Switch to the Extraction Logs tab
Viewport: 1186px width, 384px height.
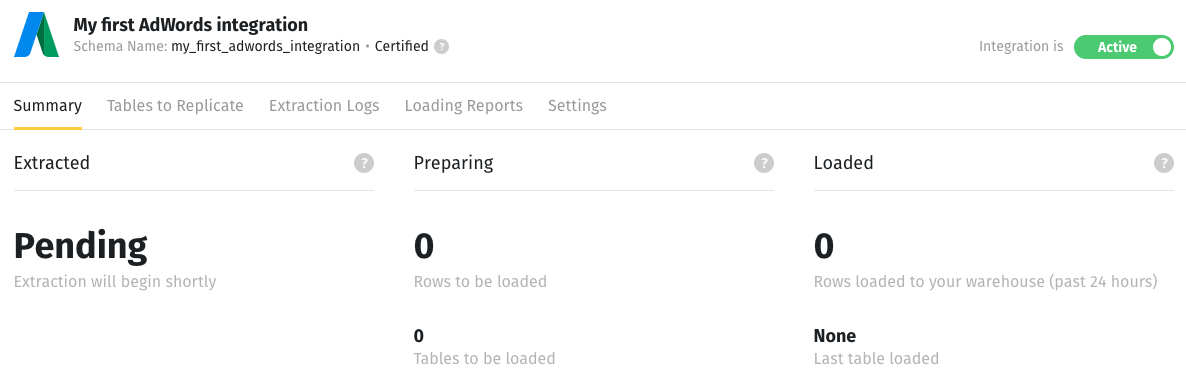pyautogui.click(x=324, y=106)
